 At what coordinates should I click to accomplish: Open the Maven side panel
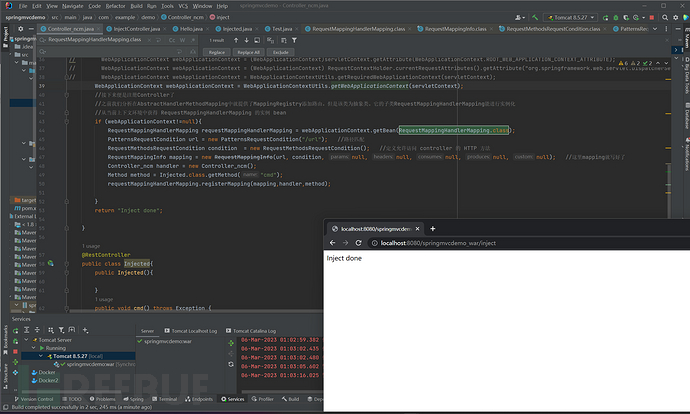tap(686, 38)
